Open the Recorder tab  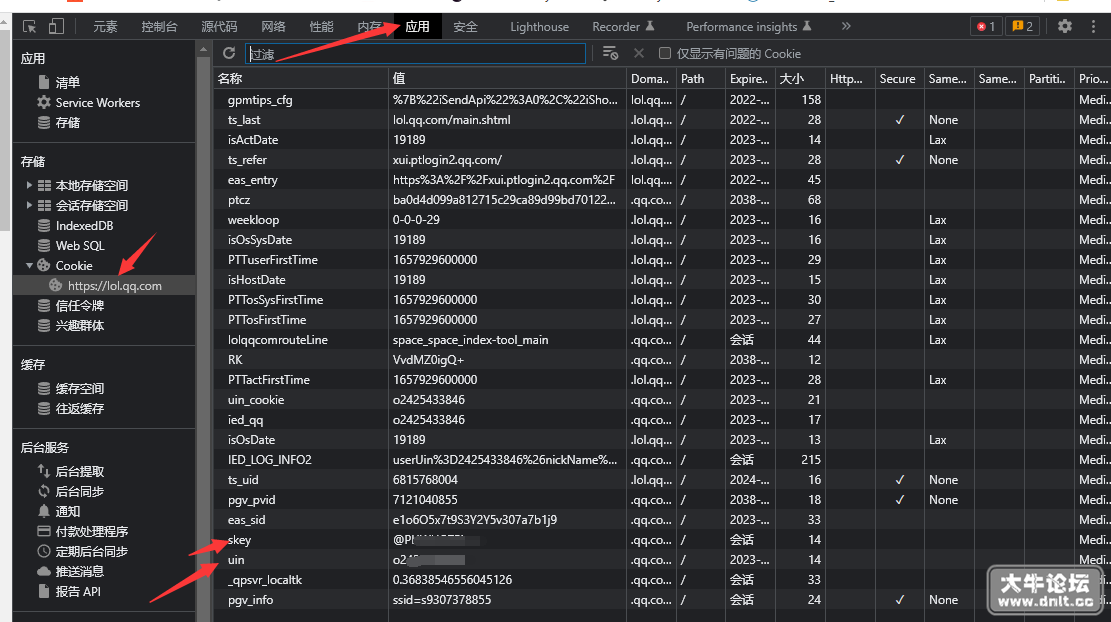[623, 27]
